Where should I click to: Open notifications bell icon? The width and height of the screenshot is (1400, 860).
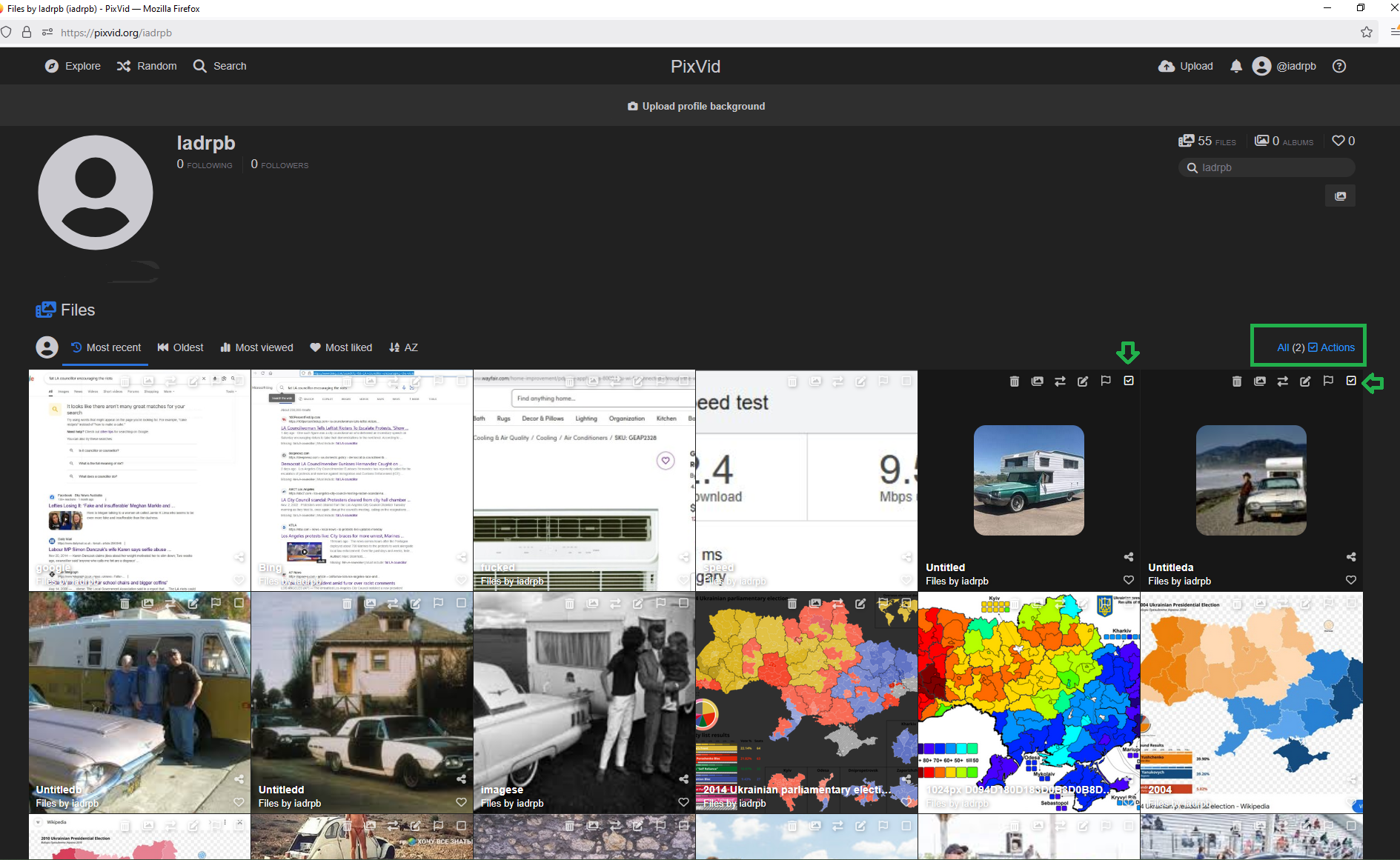(x=1236, y=66)
